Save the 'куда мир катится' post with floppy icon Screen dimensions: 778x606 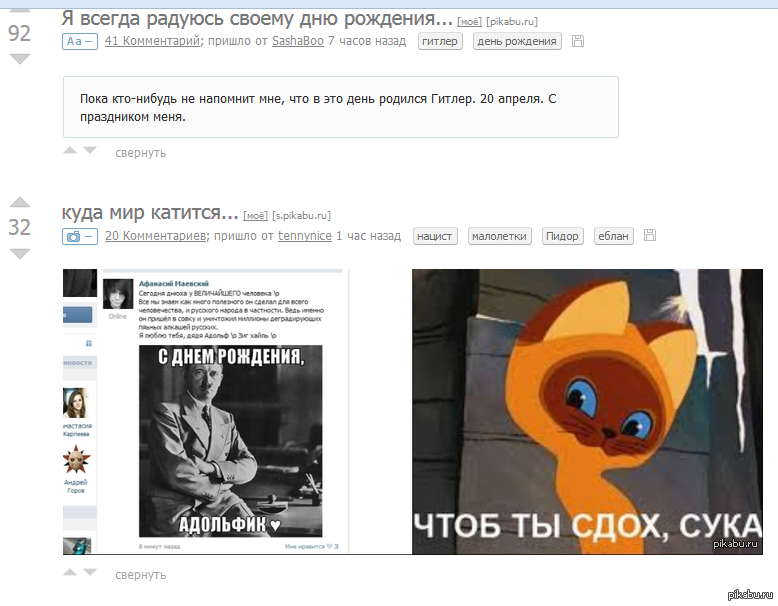pyautogui.click(x=650, y=236)
